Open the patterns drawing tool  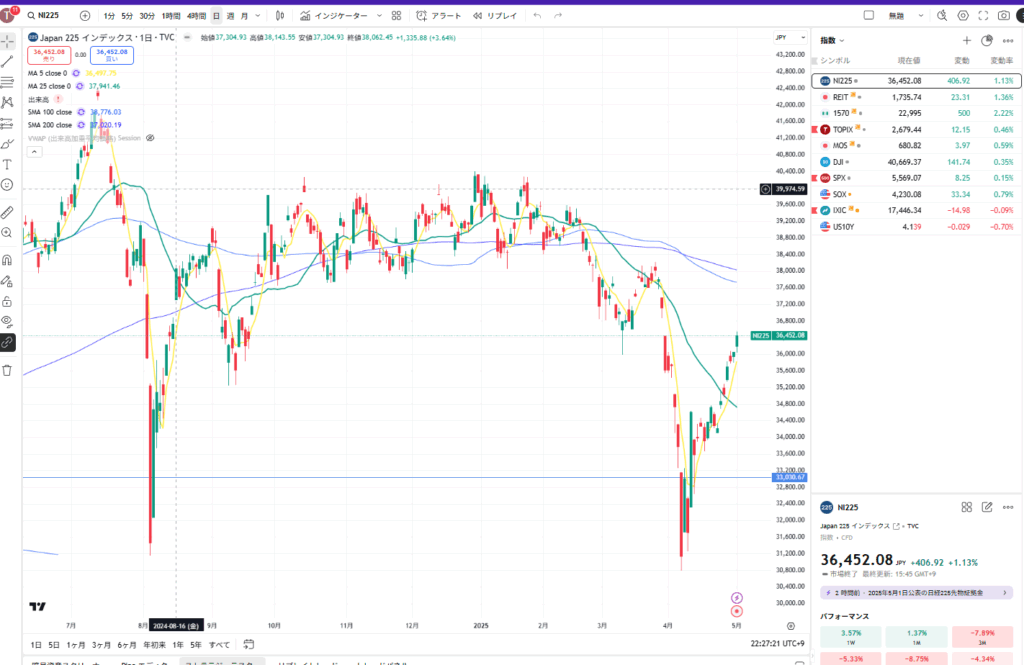(x=7, y=103)
